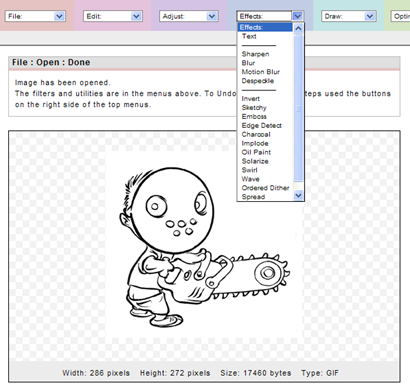Collapse the Effects dropdown via its arrow
Image resolution: width=410 pixels, height=390 pixels.
pos(298,16)
